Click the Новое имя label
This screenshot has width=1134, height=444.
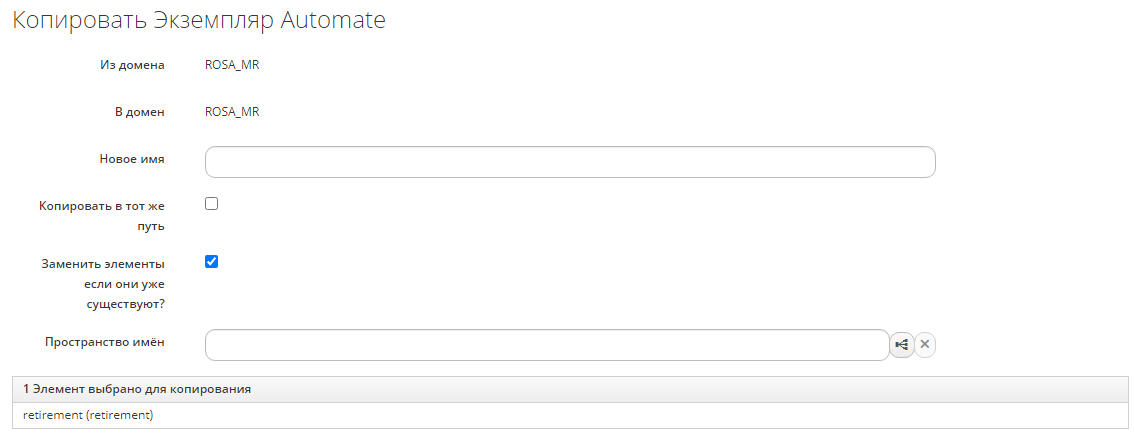[132, 158]
